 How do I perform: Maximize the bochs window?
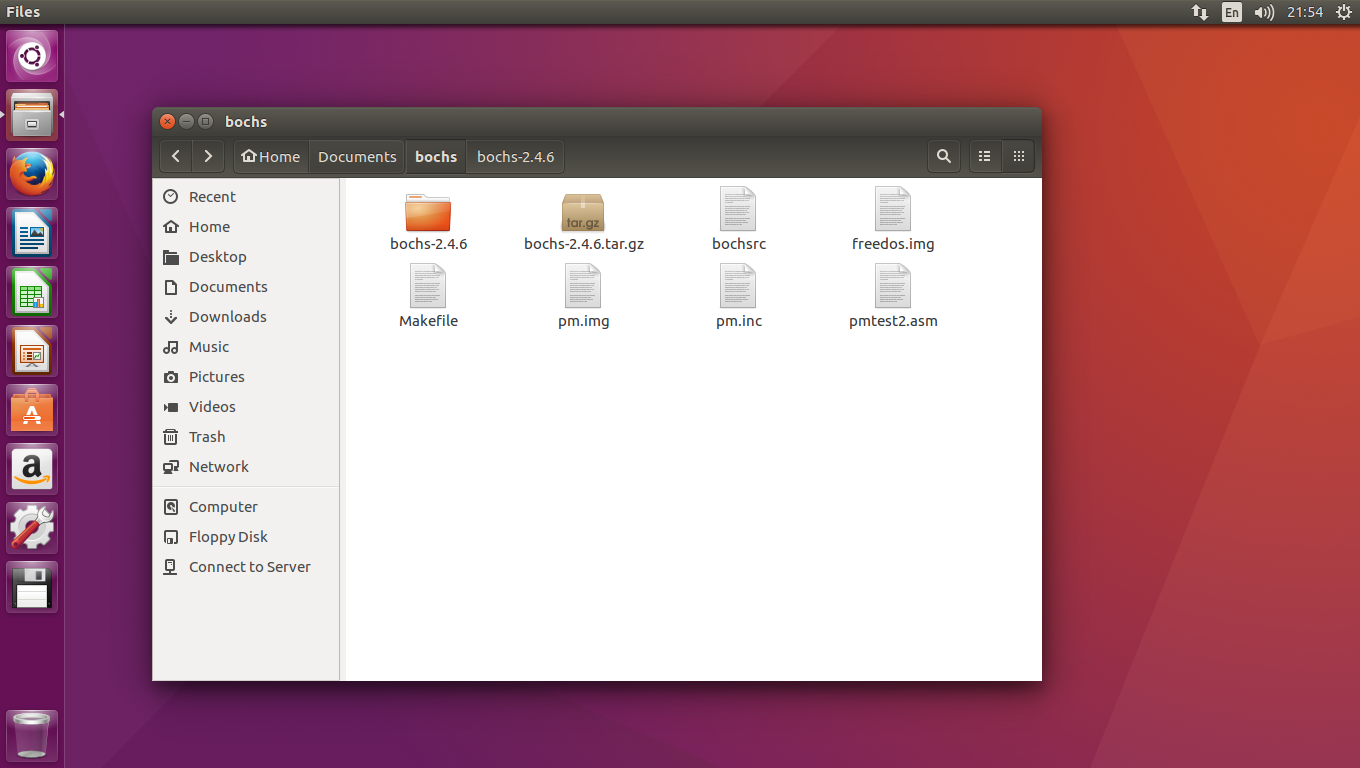pyautogui.click(x=206, y=121)
